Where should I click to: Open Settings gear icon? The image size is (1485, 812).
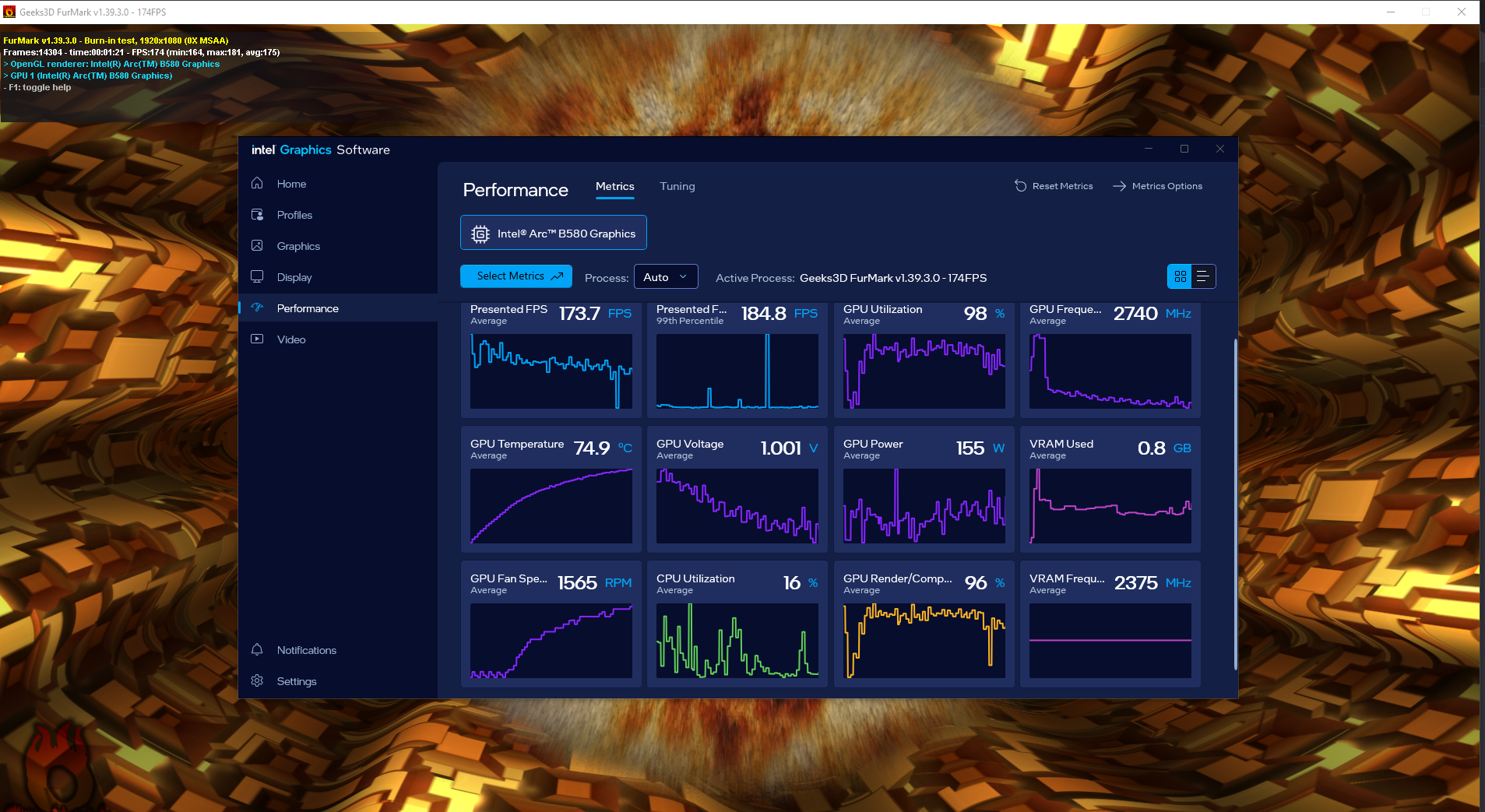point(257,681)
